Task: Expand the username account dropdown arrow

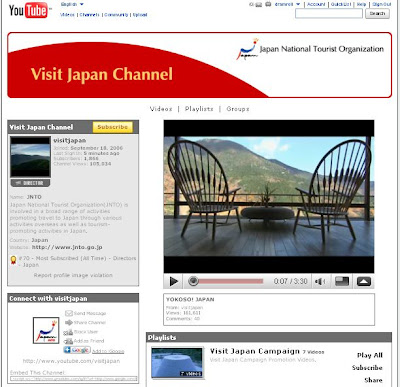Action: [x=298, y=4]
